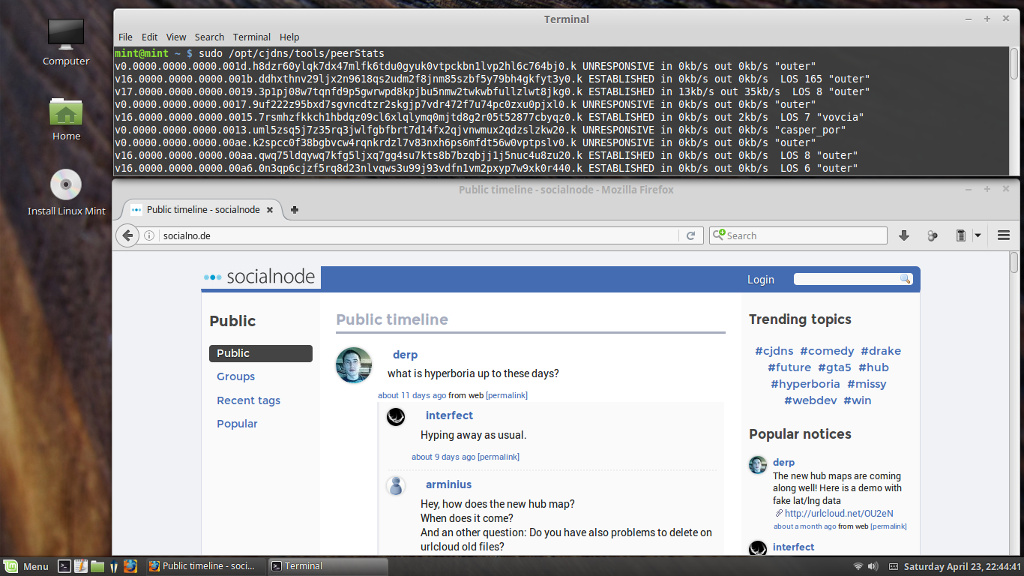Focus the socialnode site search field
Viewport: 1024px width, 576px height.
[846, 279]
